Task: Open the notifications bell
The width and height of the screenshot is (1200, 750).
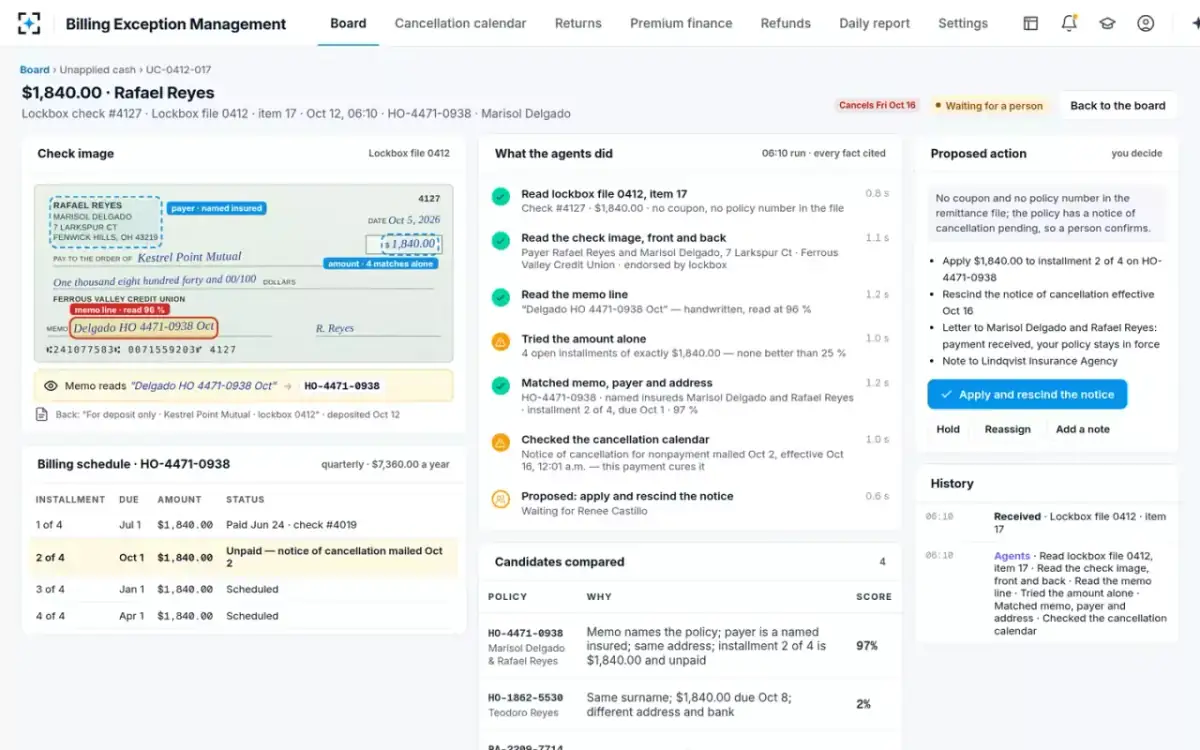Action: click(x=1069, y=23)
